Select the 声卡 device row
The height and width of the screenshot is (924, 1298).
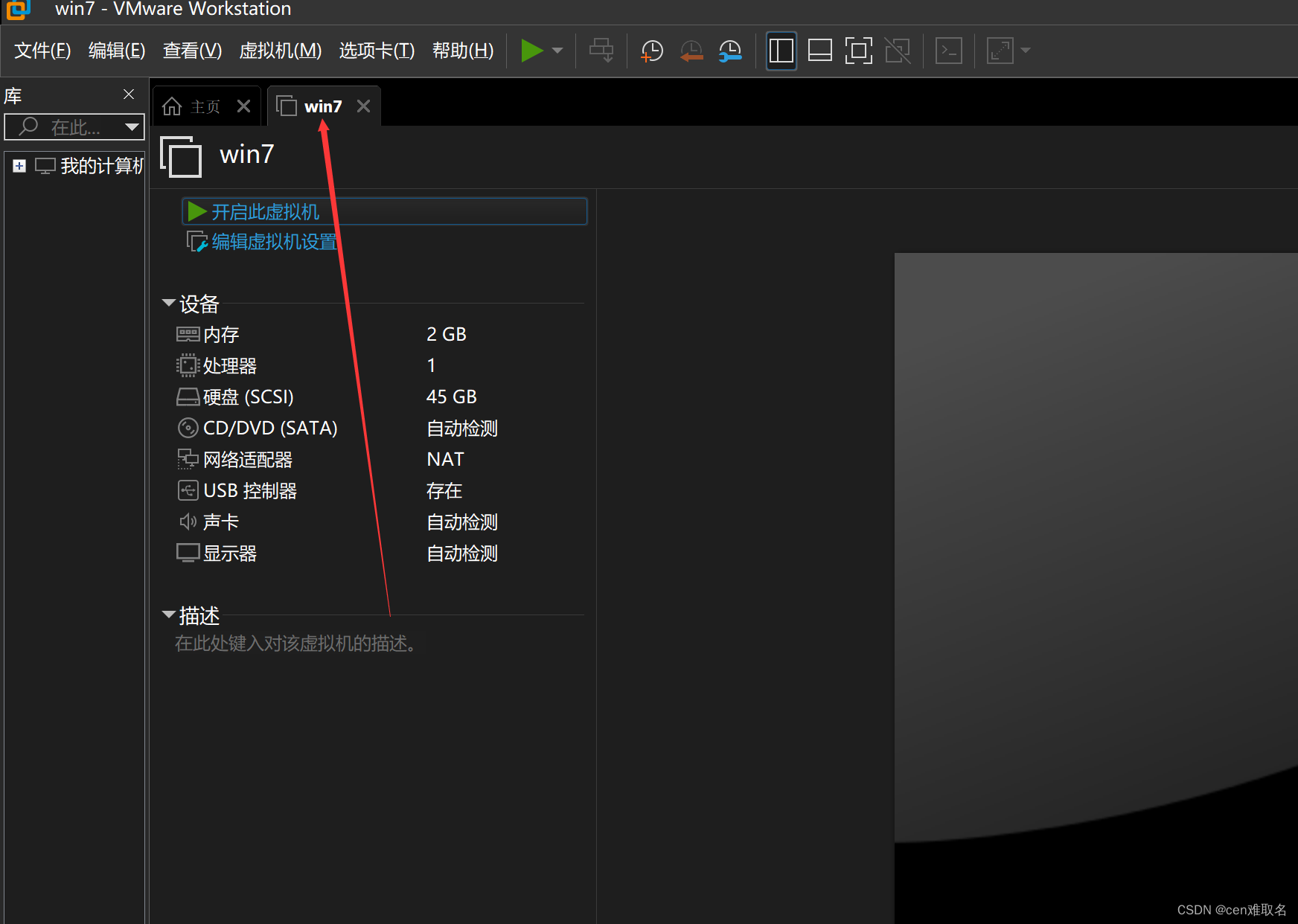point(380,522)
